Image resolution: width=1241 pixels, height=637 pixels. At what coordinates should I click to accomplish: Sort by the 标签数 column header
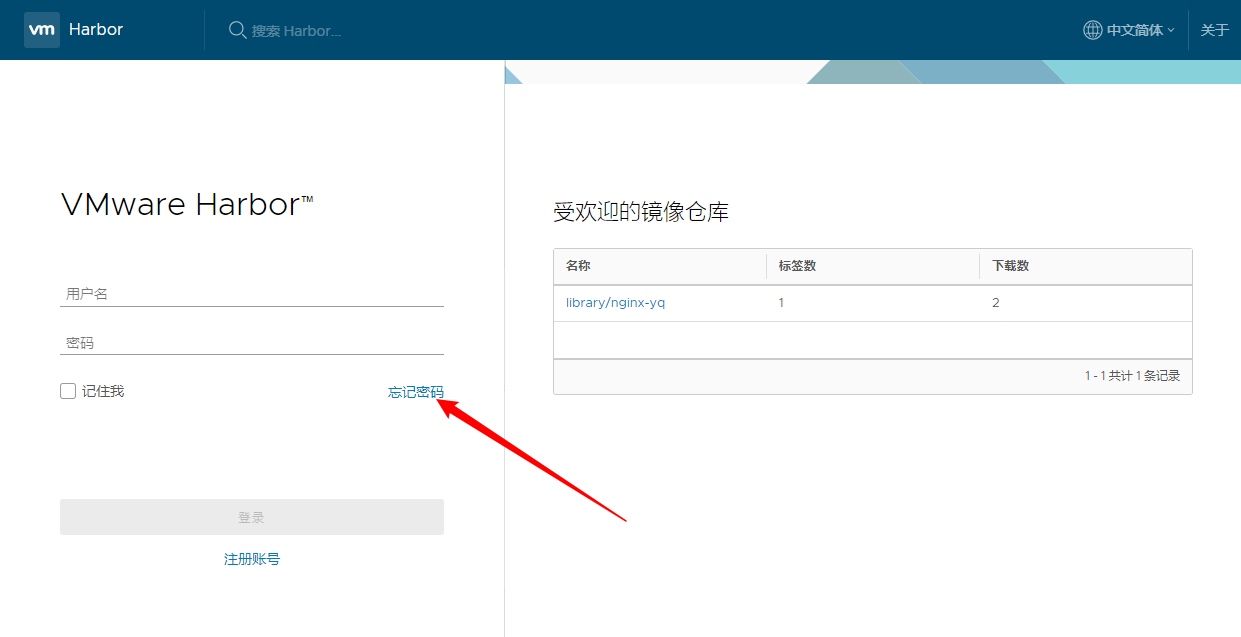[x=797, y=266]
